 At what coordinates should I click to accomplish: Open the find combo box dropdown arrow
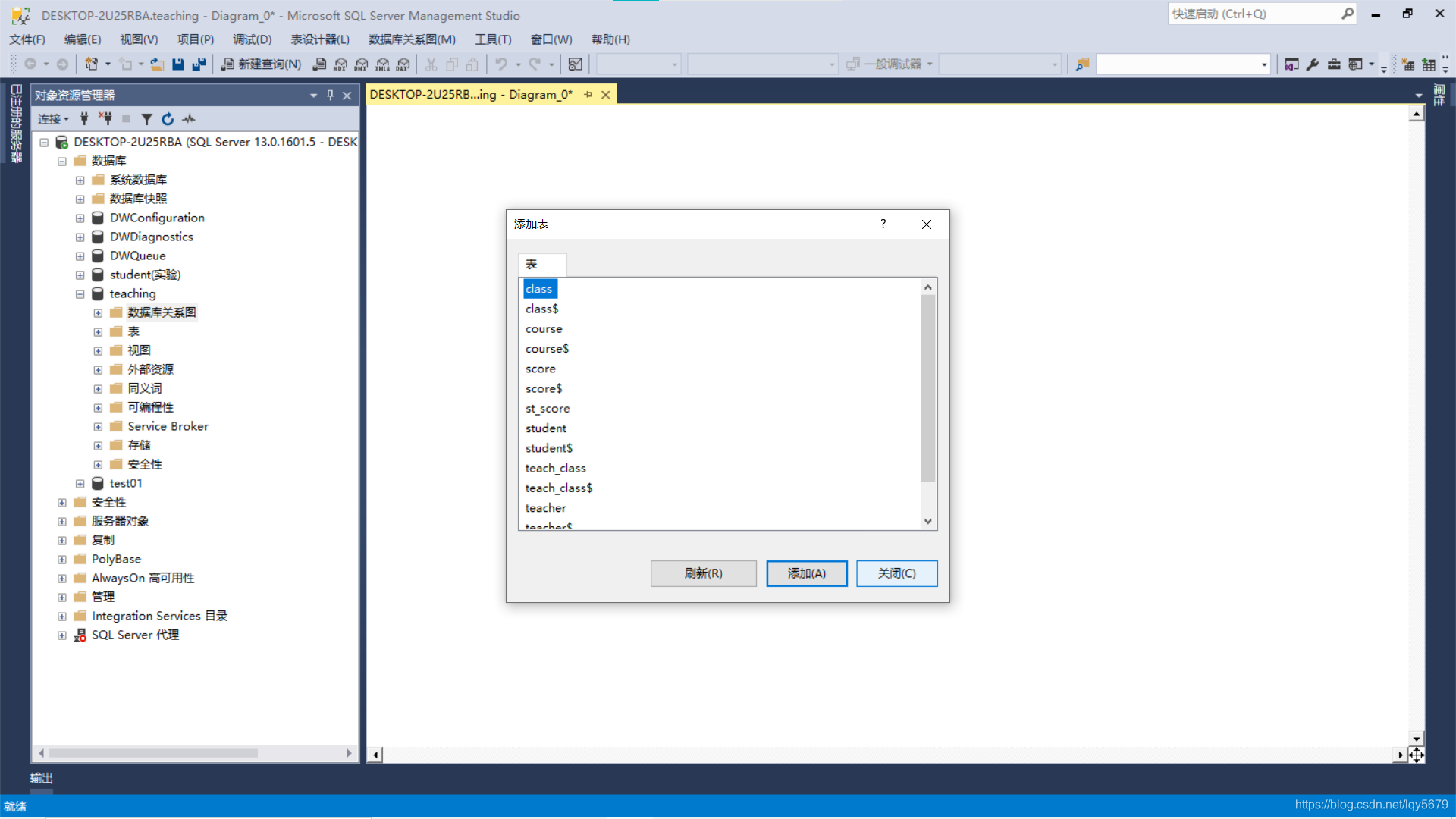1264,64
